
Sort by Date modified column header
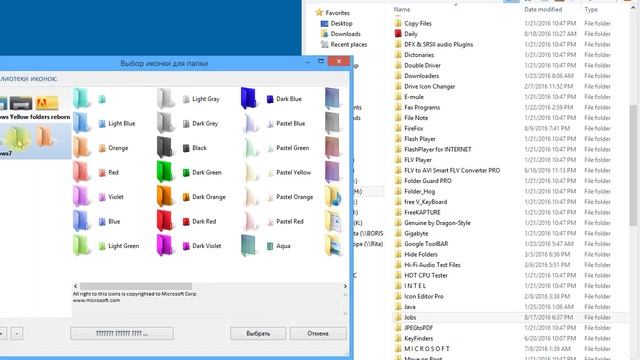point(543,9)
